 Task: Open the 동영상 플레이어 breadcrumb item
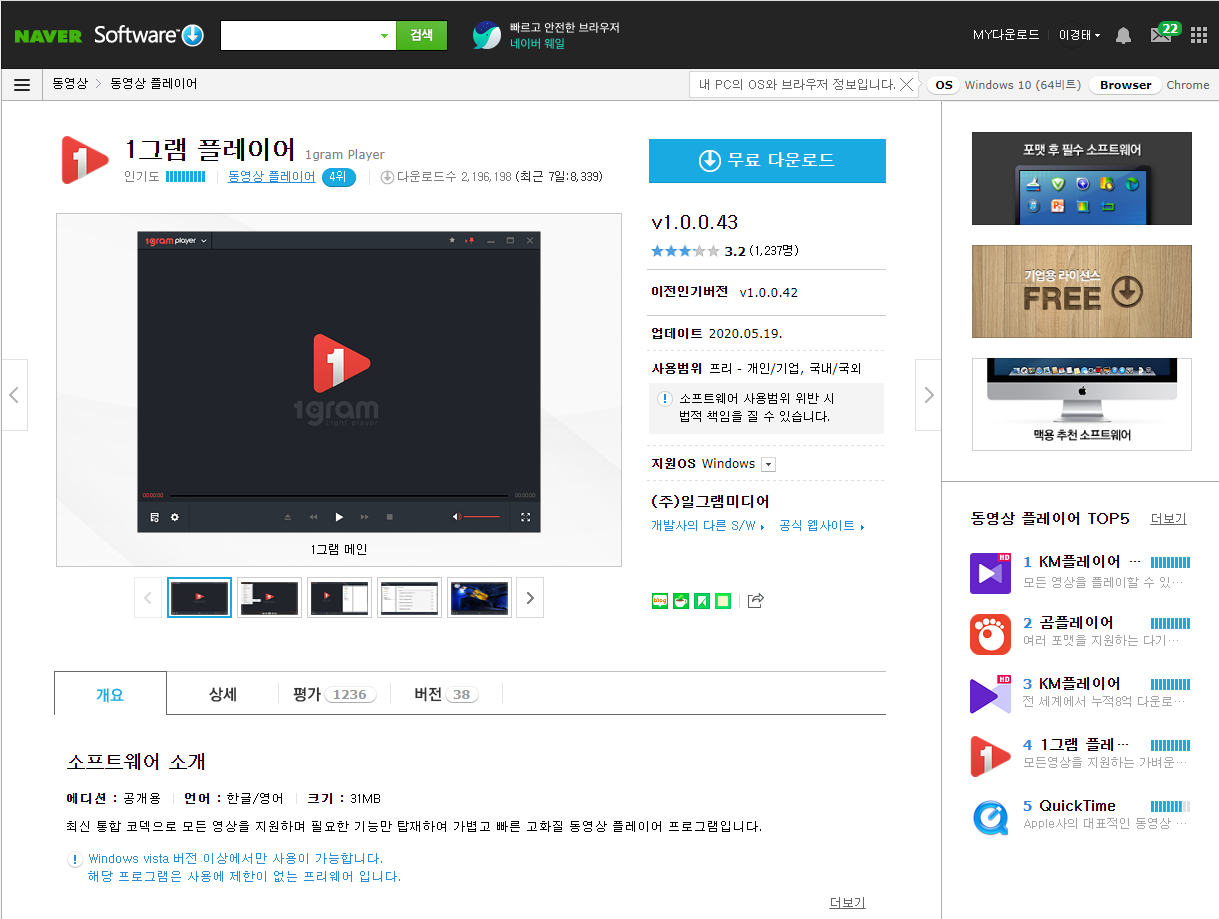click(153, 84)
